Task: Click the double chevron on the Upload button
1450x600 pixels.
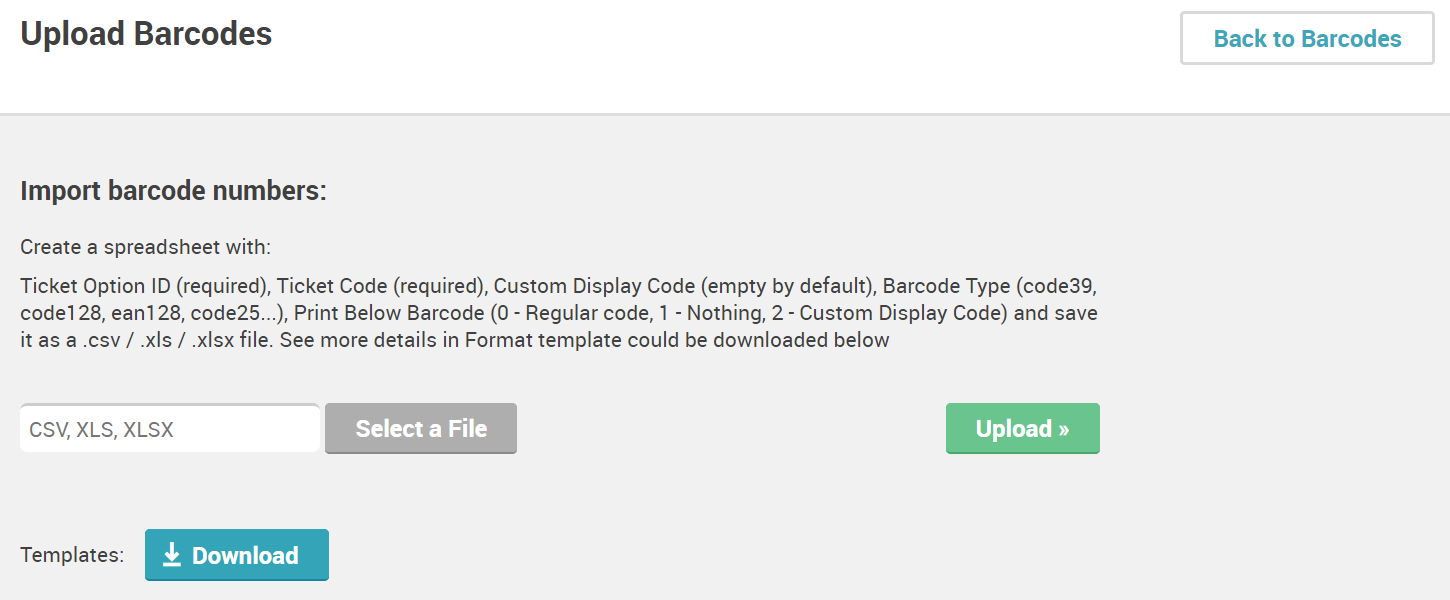Action: [x=1063, y=430]
